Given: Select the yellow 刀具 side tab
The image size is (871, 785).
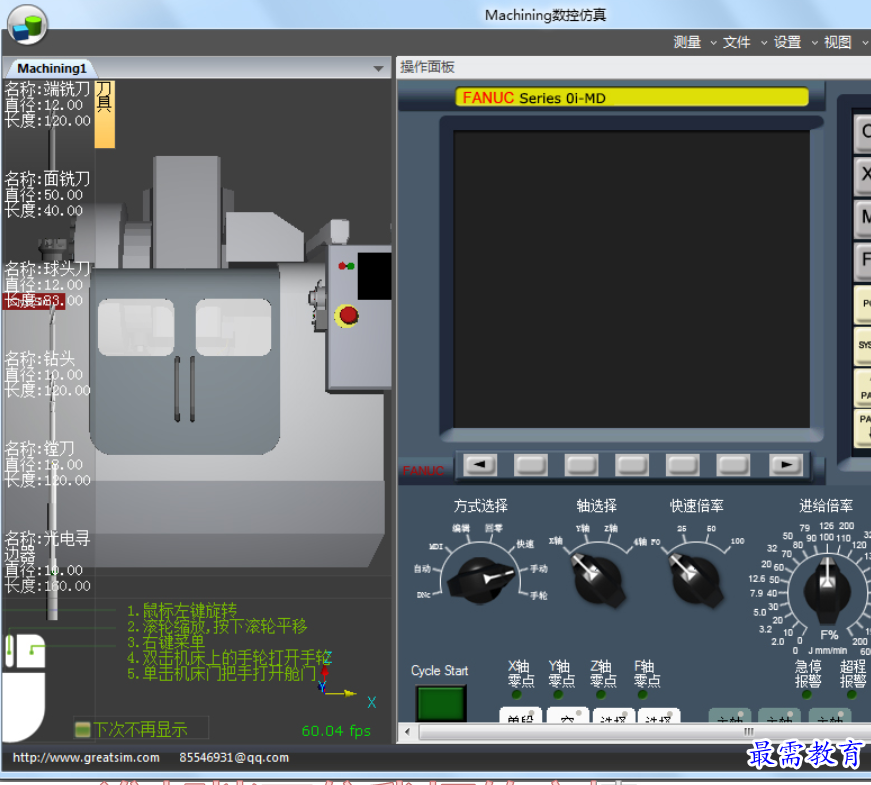Looking at the screenshot, I should (104, 114).
